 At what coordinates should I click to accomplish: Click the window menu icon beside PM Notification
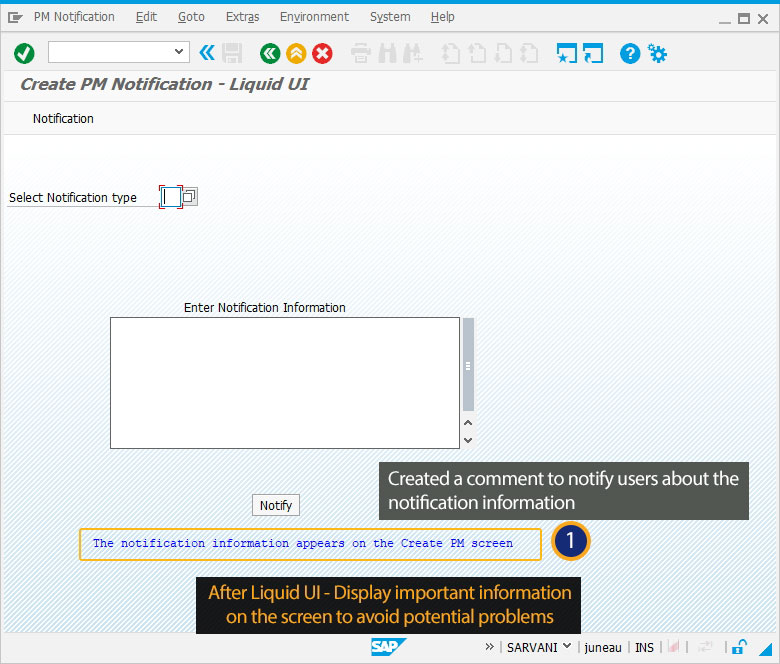tap(15, 18)
